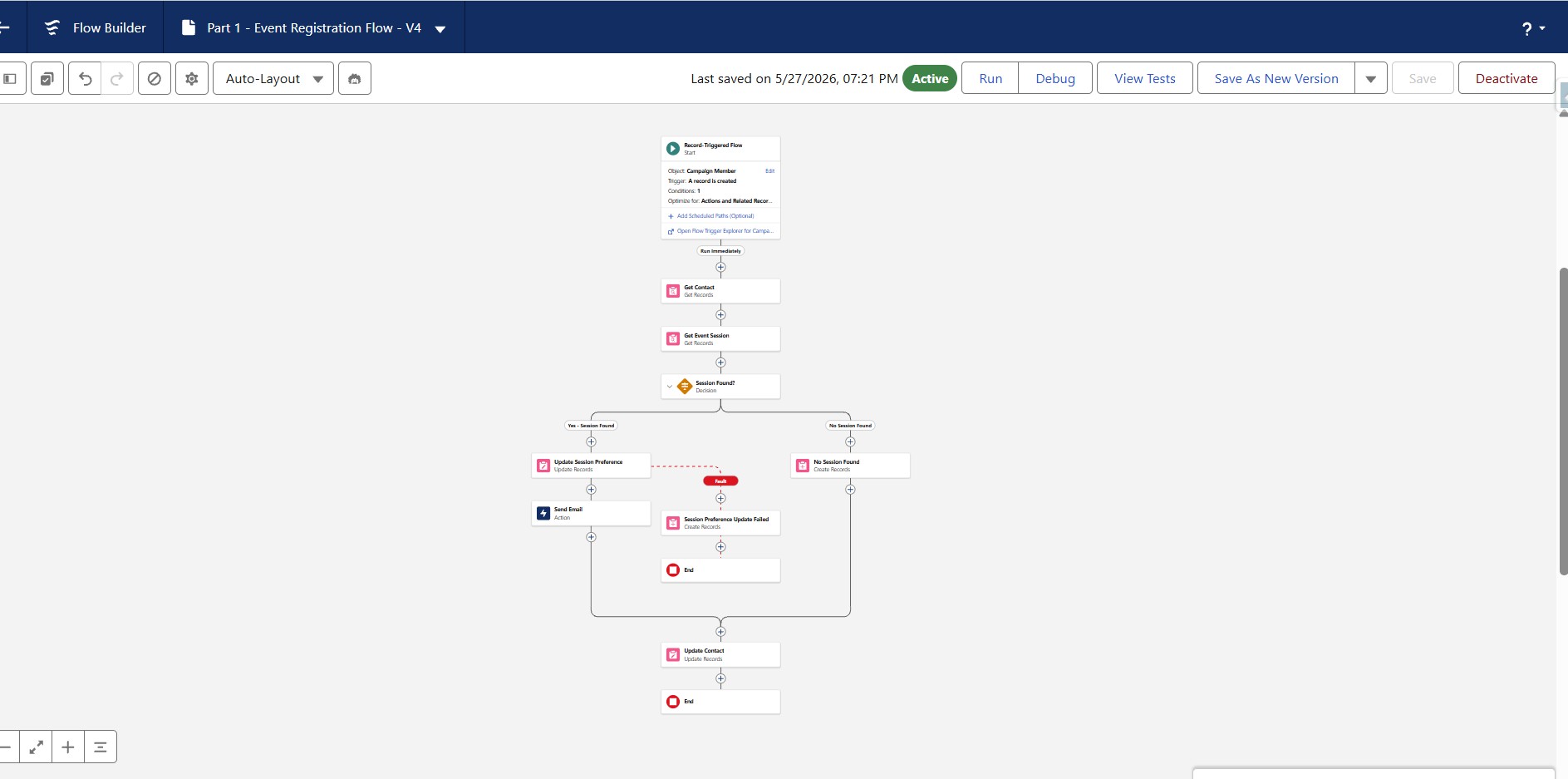1568x779 pixels.
Task: Click Save As New Version
Action: (1276, 78)
